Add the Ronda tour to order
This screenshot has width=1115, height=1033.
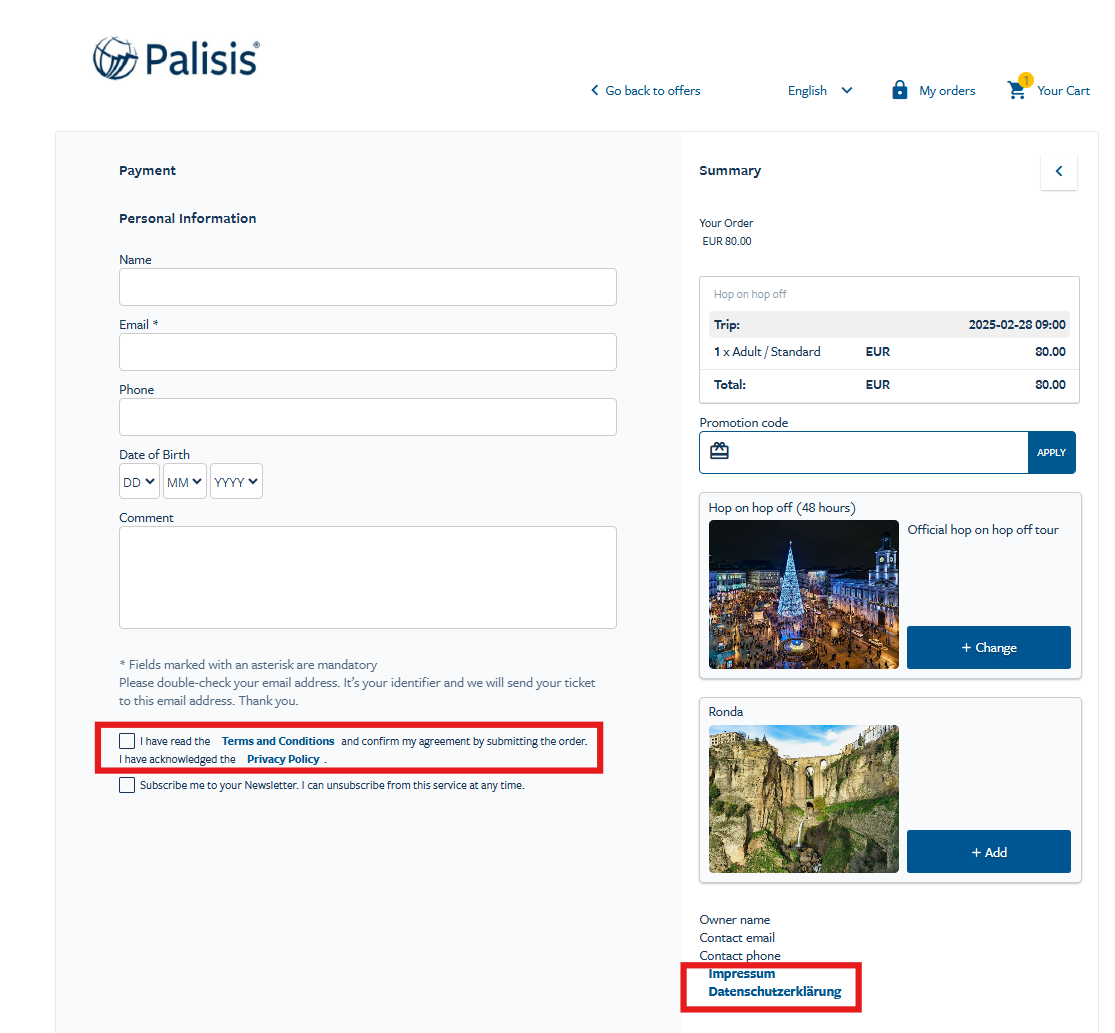pos(988,852)
